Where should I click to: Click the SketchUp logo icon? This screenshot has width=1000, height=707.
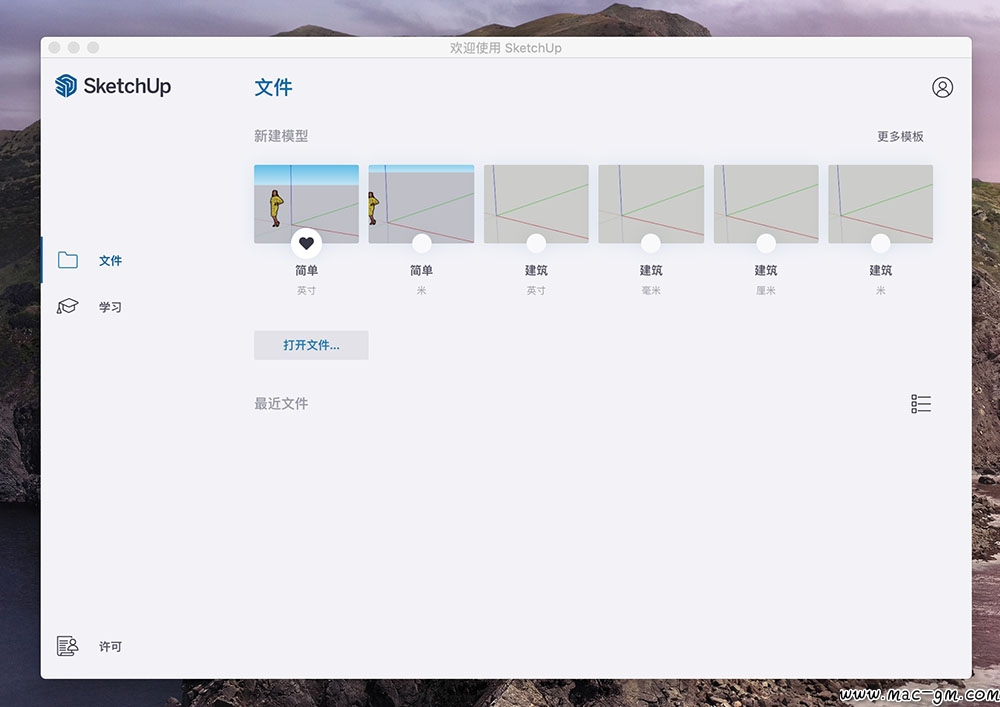66,86
